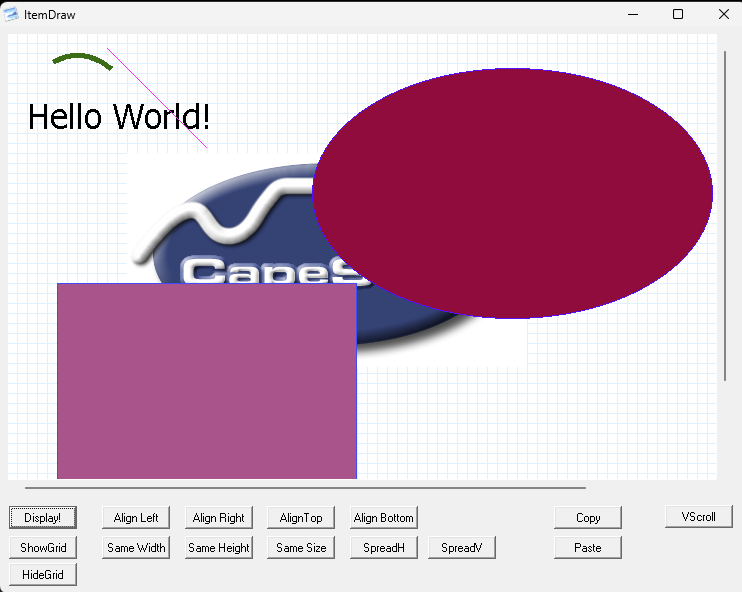Select the green arc shape
This screenshot has height=592, width=742.
coord(82,60)
